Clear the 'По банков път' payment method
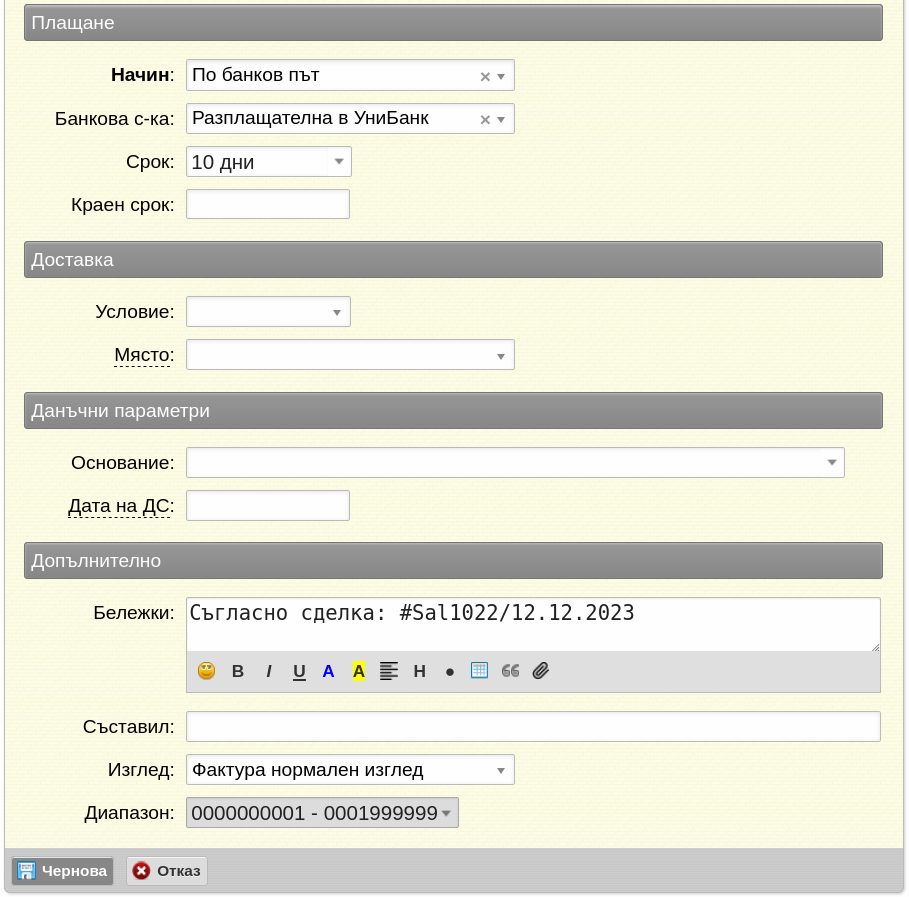This screenshot has height=897, width=909. tap(485, 76)
